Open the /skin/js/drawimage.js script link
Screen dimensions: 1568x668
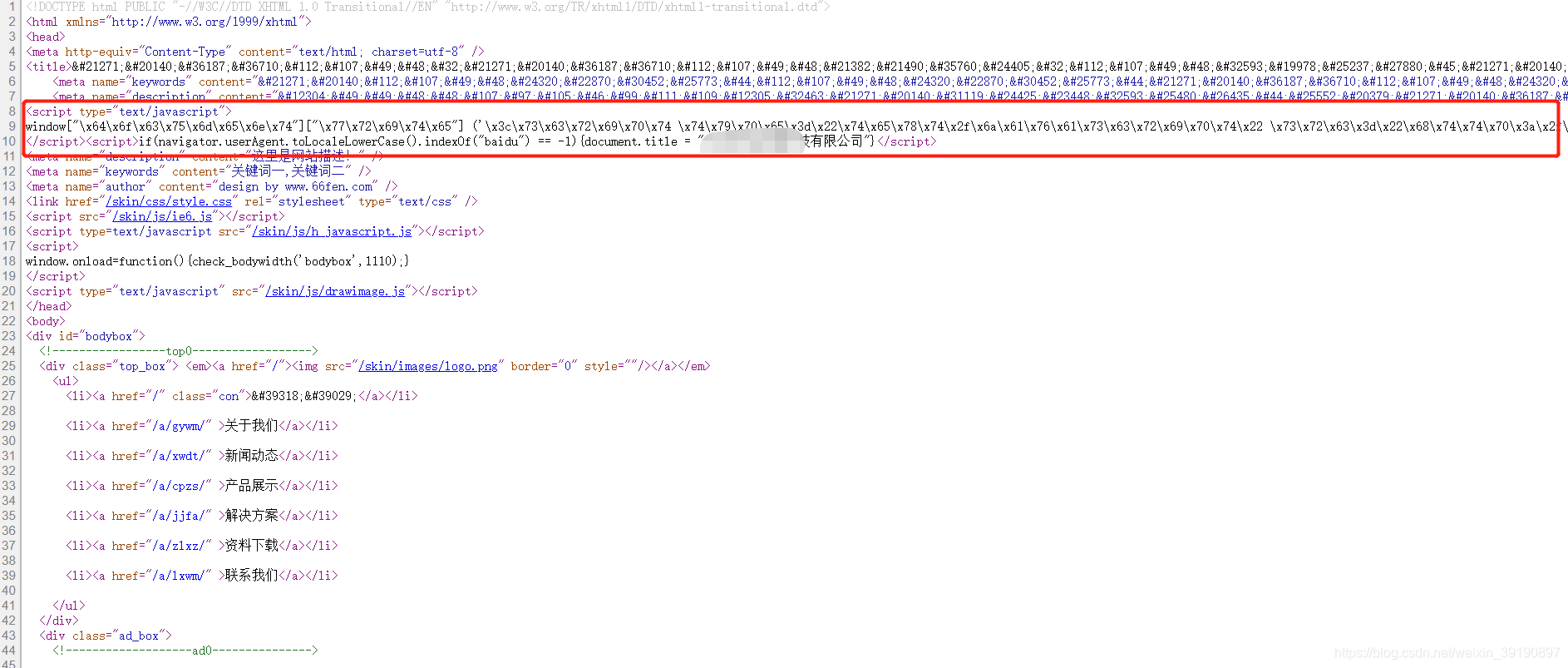point(335,291)
